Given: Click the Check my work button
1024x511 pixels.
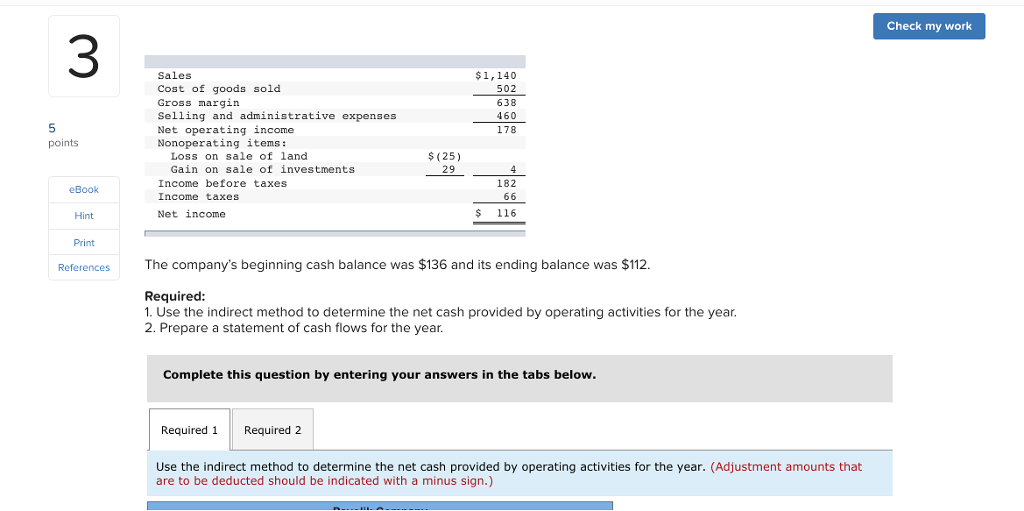Looking at the screenshot, I should point(929,26).
